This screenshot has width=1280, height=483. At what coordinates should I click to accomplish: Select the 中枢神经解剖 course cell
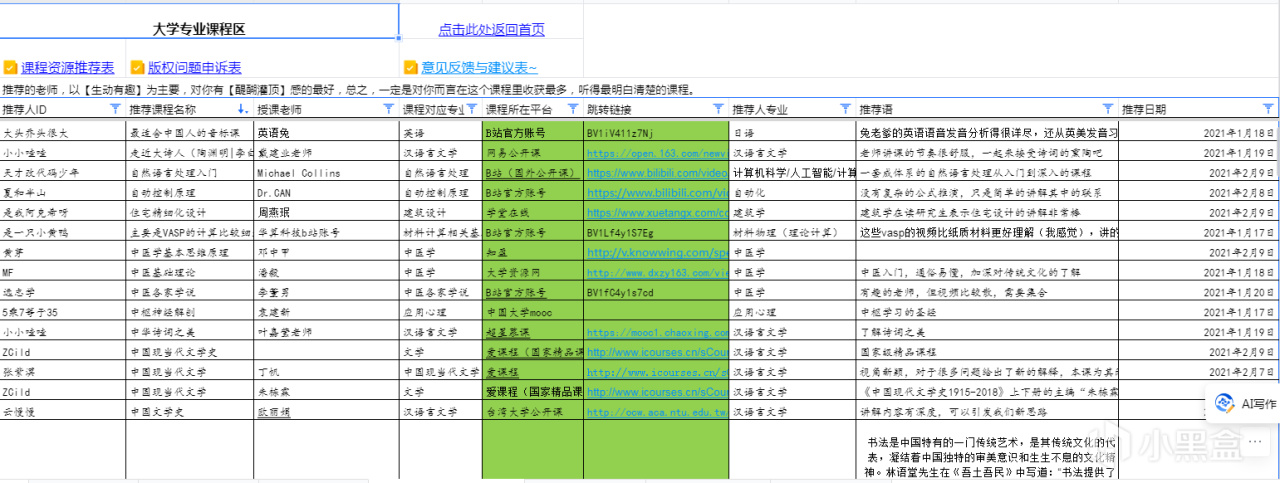190,312
